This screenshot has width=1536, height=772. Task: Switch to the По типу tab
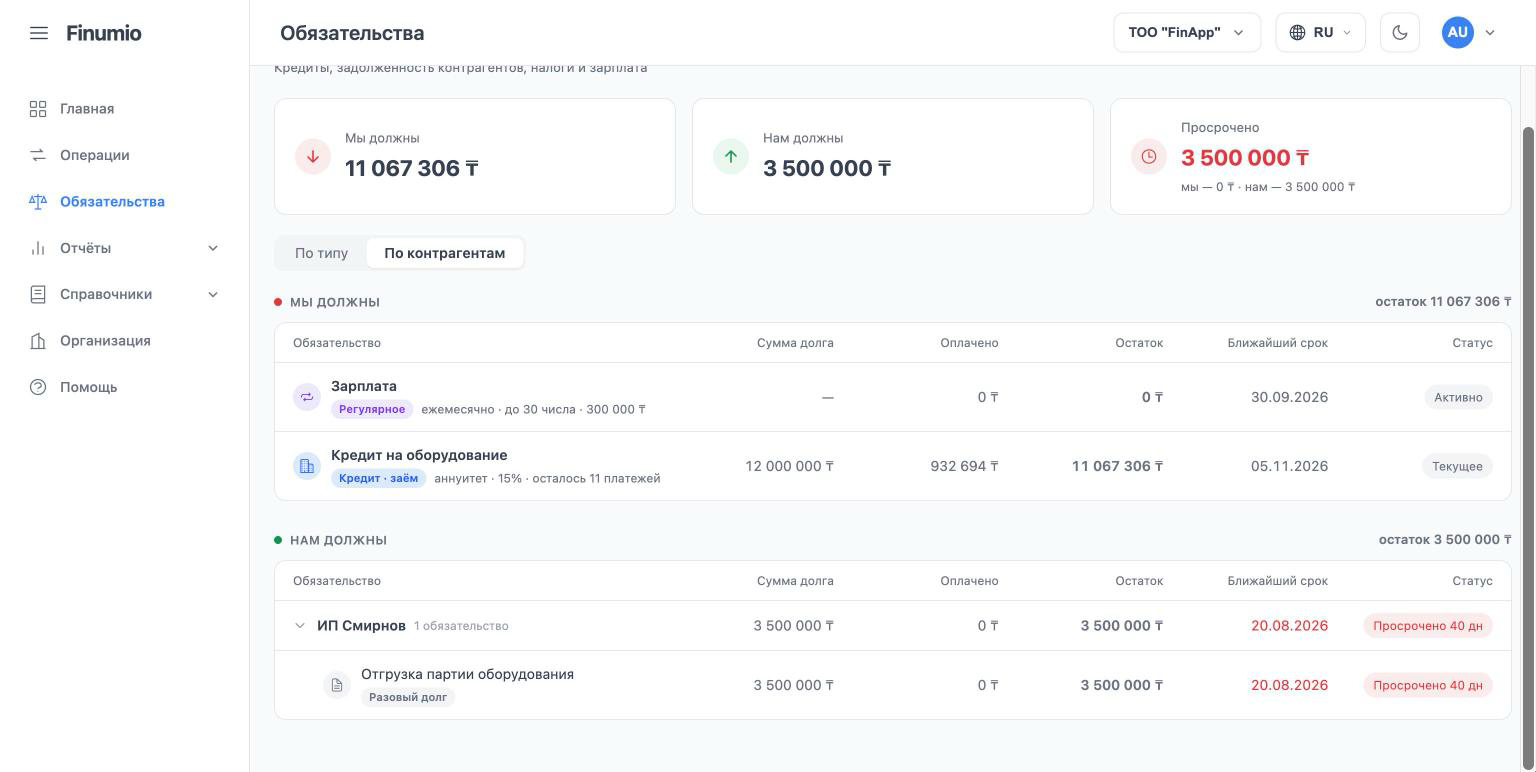(x=322, y=253)
